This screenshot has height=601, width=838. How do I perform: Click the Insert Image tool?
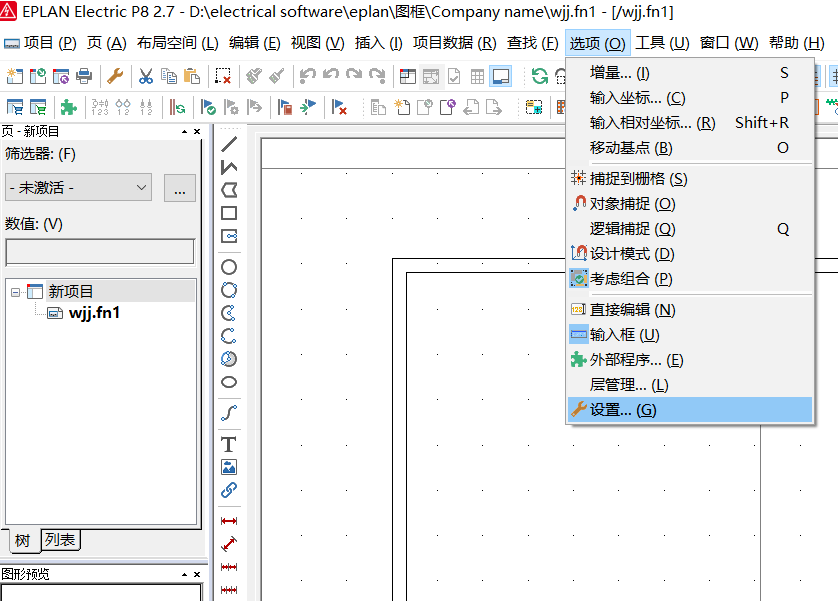tap(229, 467)
